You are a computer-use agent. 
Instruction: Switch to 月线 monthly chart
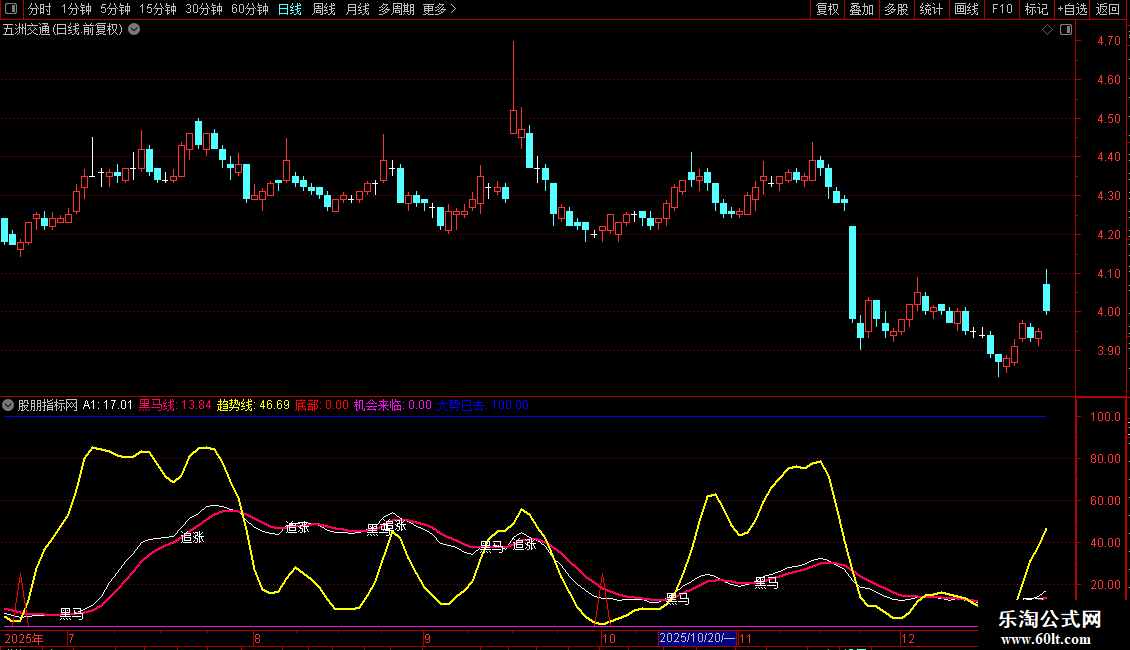[x=357, y=9]
